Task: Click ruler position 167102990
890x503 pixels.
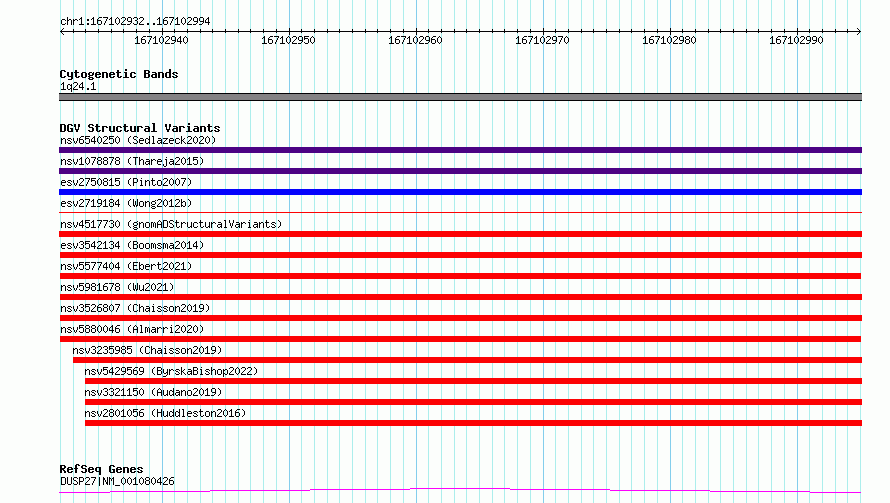Action: [796, 40]
